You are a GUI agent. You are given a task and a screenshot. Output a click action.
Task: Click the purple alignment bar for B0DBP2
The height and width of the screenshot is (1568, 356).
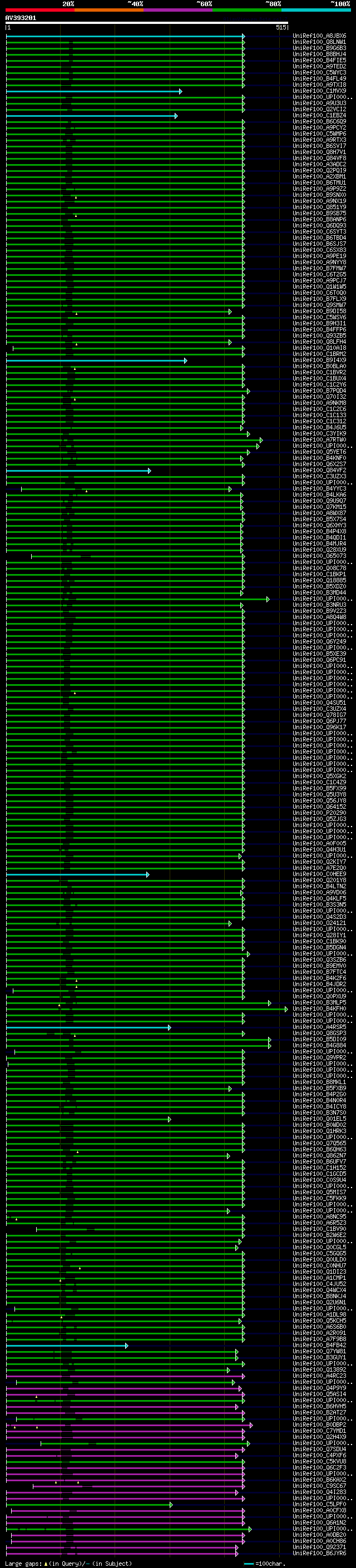coord(129,1425)
